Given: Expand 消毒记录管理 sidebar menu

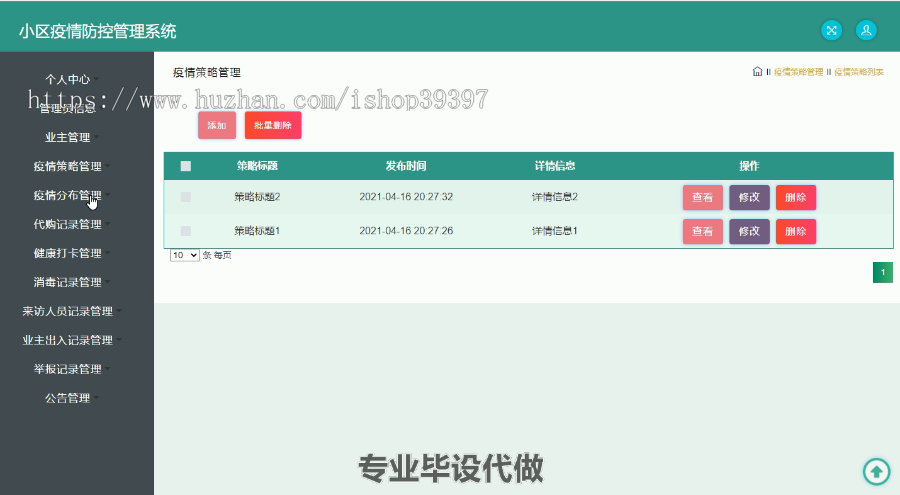Looking at the screenshot, I should point(68,283).
